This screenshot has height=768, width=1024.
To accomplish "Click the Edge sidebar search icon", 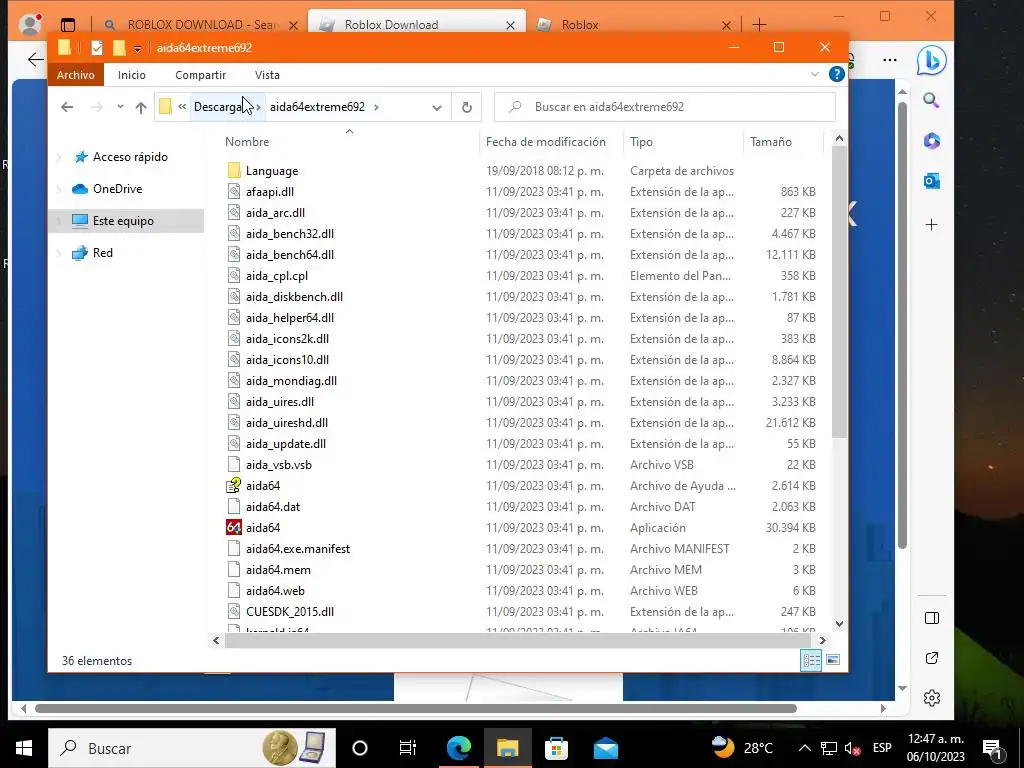I will click(x=931, y=100).
